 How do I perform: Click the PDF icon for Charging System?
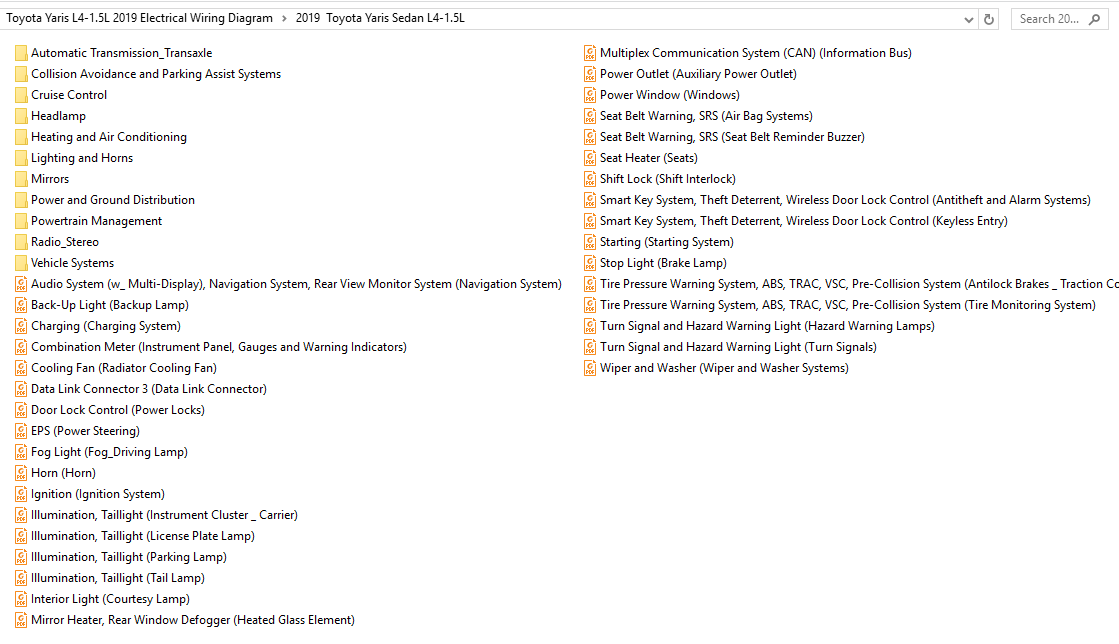click(x=21, y=326)
